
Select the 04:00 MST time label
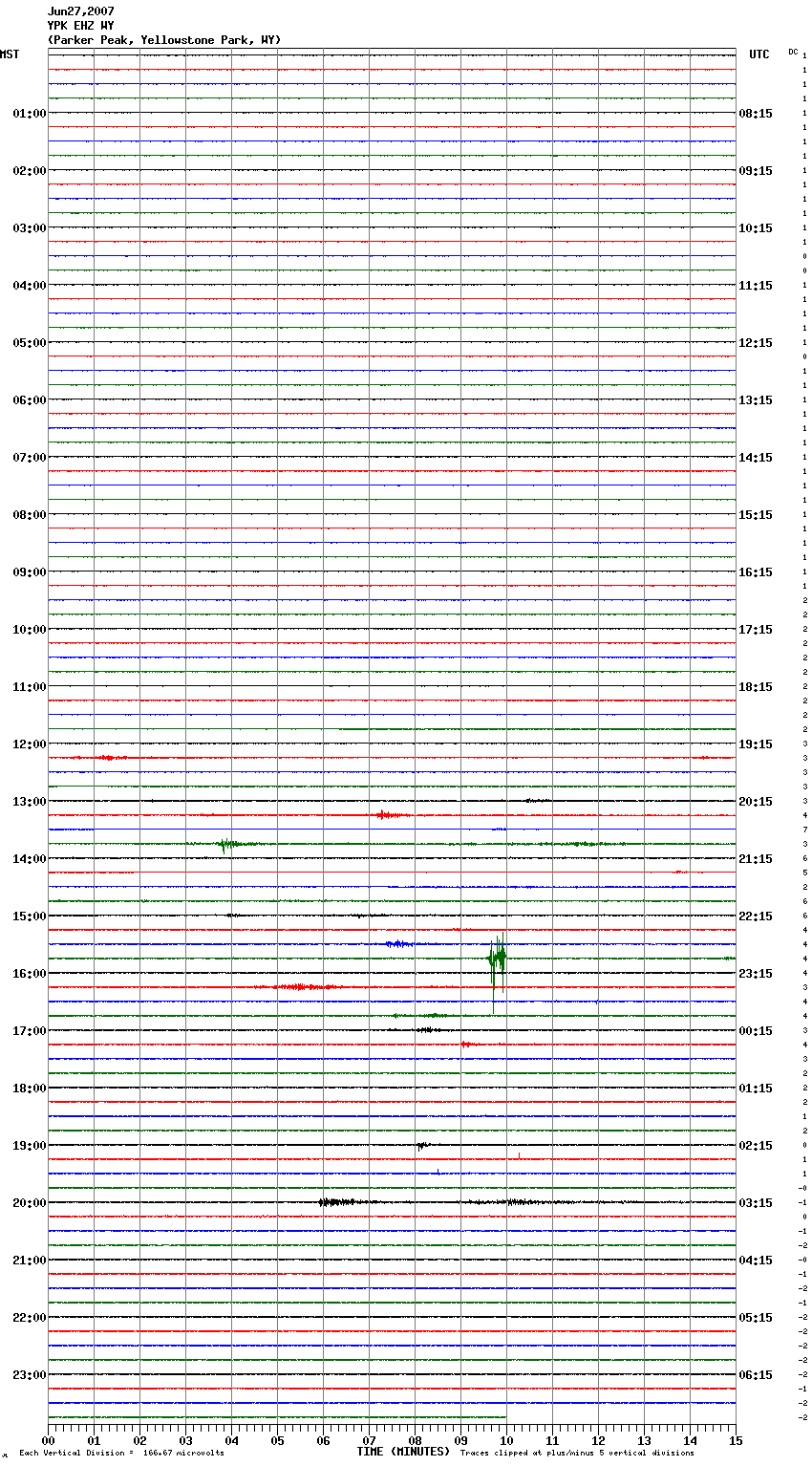29,286
